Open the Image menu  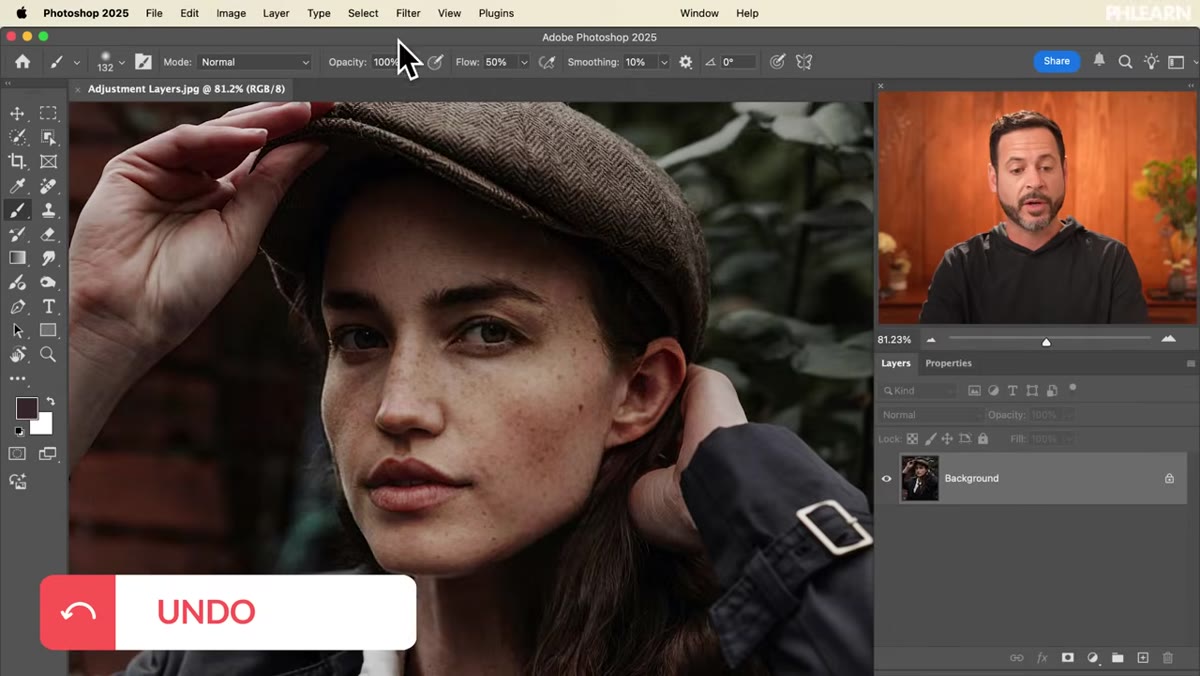click(231, 13)
